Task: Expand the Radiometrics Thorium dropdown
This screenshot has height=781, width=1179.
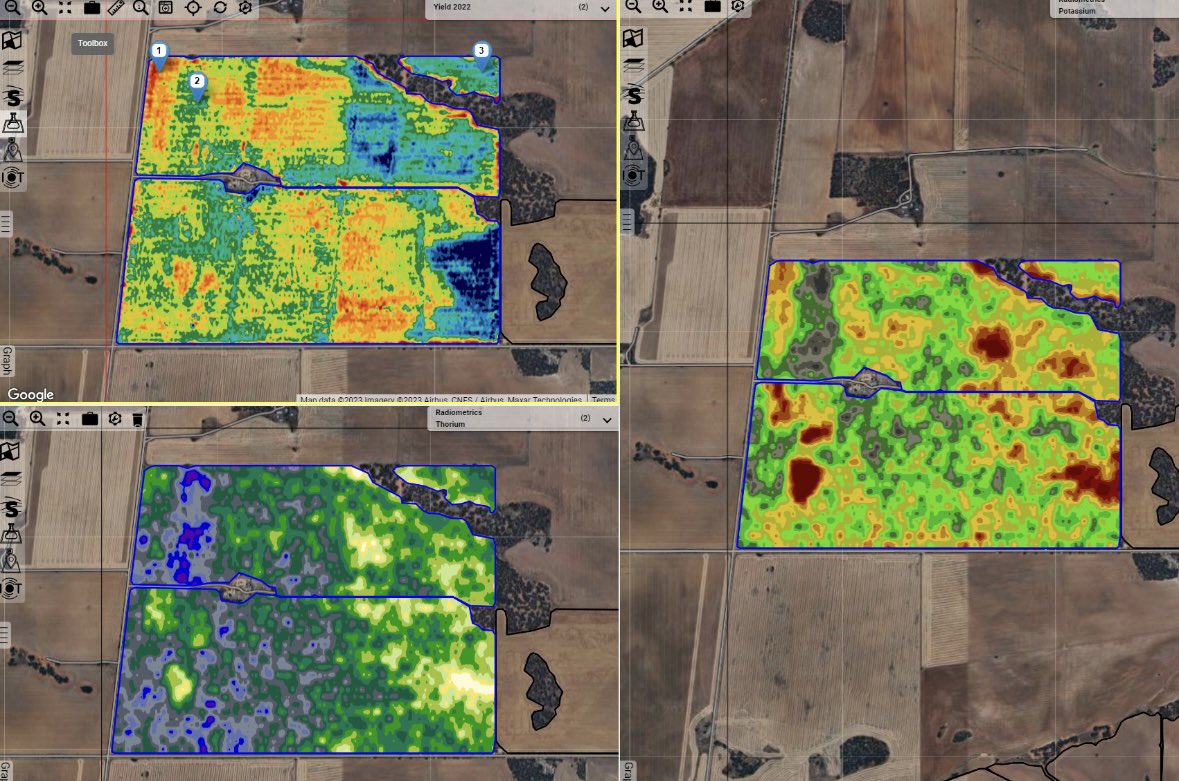Action: point(605,419)
